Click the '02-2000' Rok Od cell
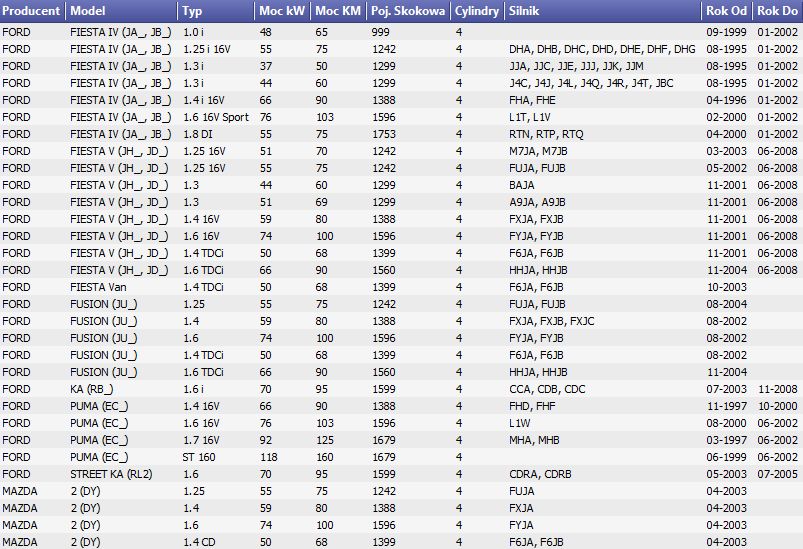Screen dimensions: 803x549 727,117
